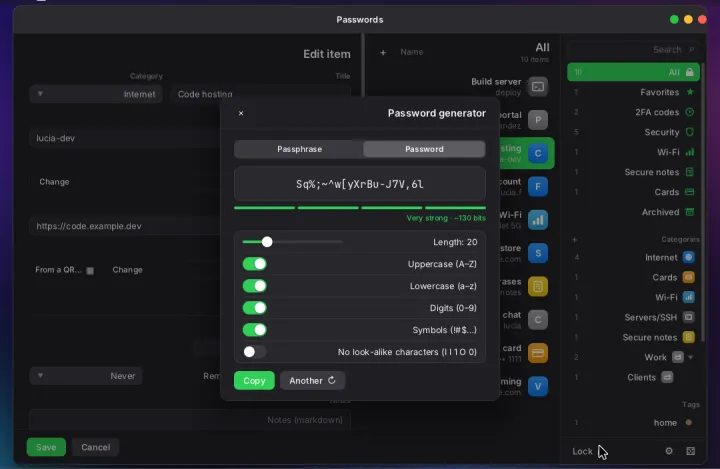Viewport: 720px width, 469px height.
Task: Edit the lucia-dev username field
Action: pyautogui.click(x=126, y=138)
